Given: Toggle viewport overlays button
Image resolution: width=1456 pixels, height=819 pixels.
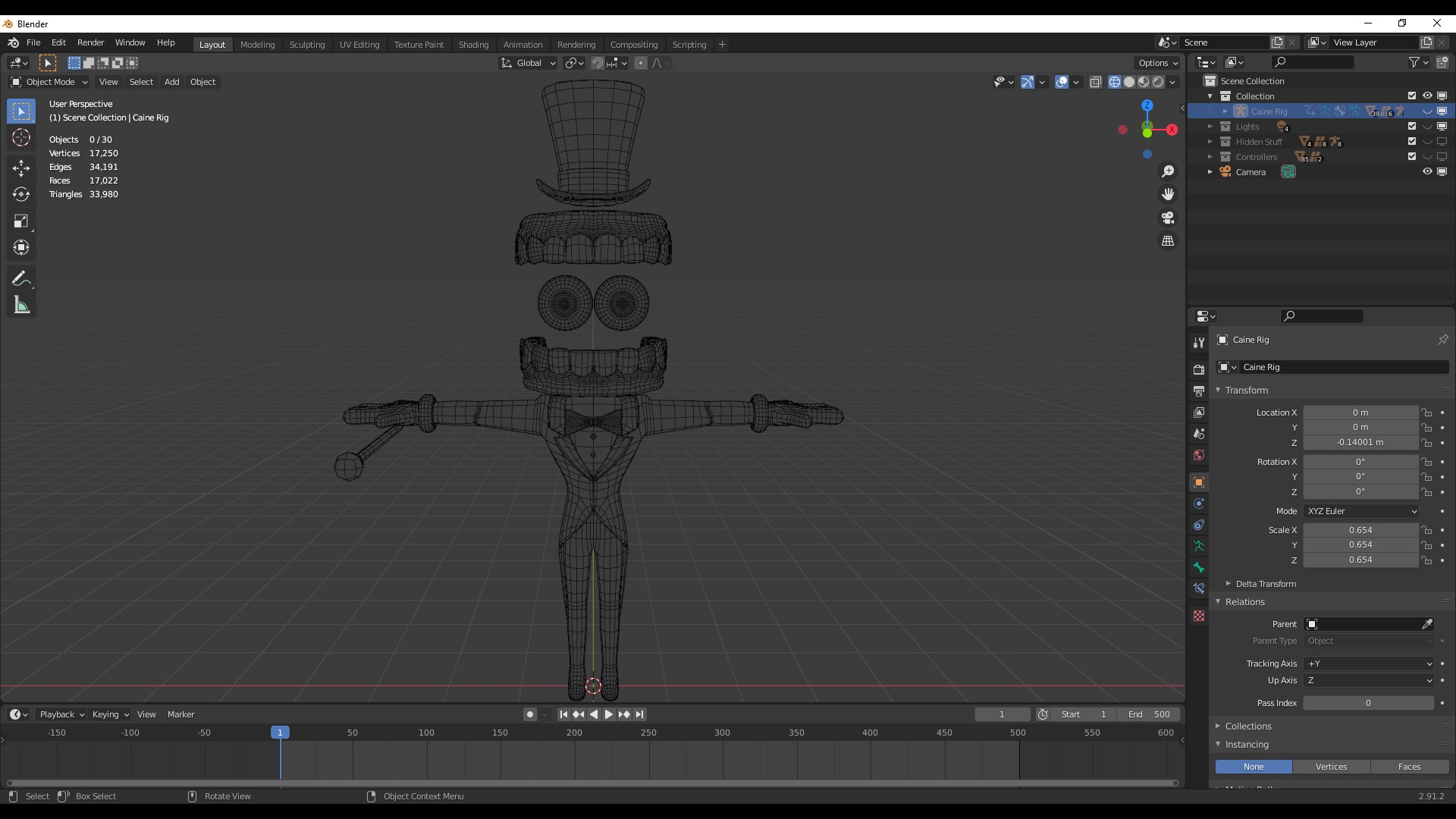Looking at the screenshot, I should click(1062, 82).
